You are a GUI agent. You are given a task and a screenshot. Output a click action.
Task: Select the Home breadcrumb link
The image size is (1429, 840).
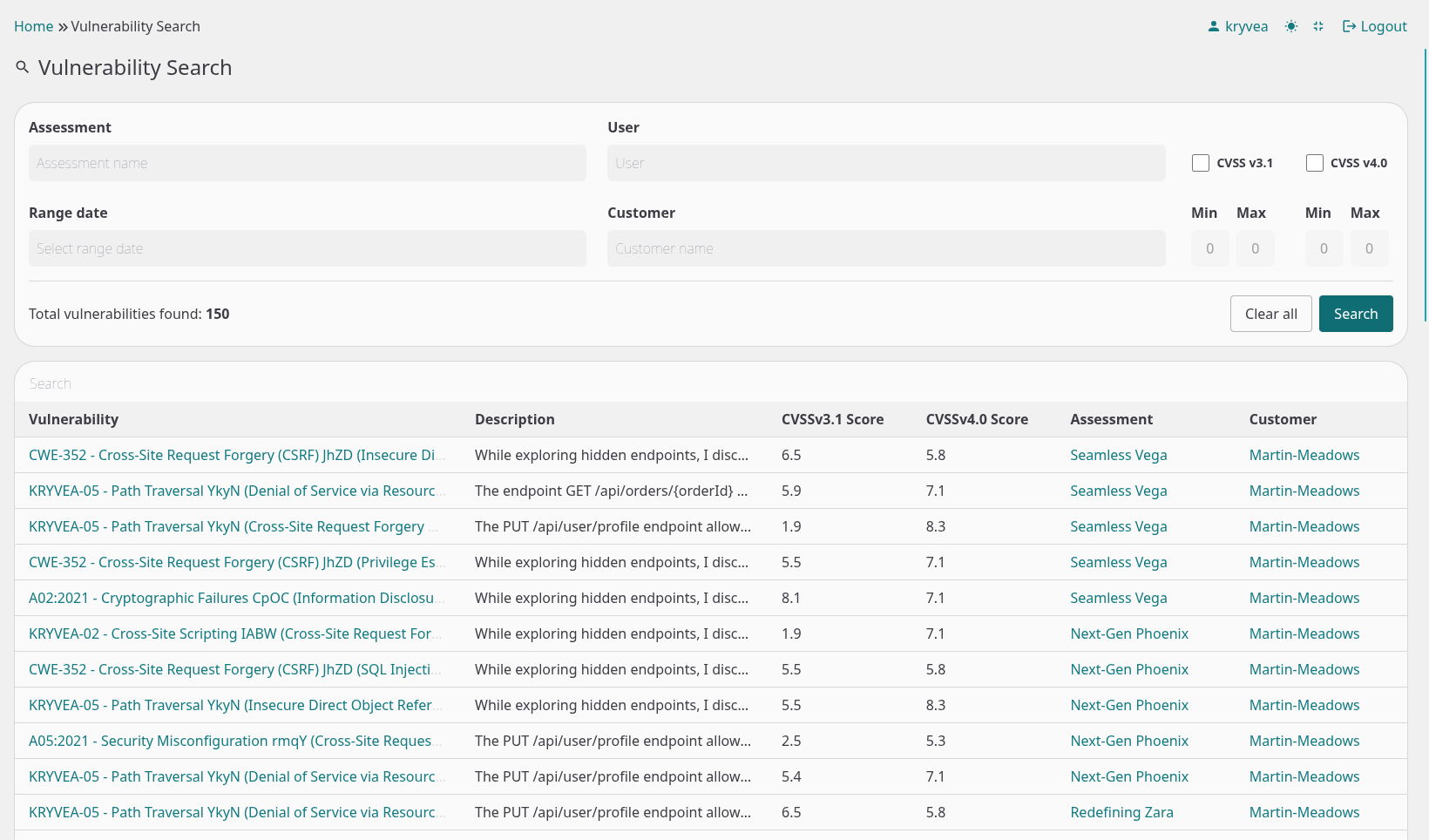coord(33,26)
